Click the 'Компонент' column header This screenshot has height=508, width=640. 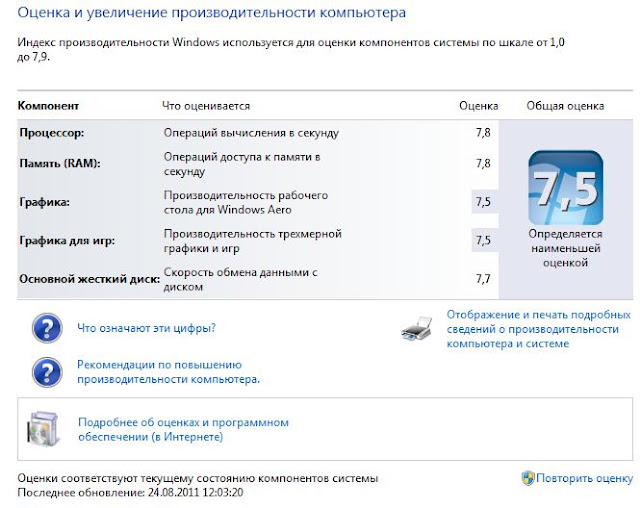[x=48, y=106]
